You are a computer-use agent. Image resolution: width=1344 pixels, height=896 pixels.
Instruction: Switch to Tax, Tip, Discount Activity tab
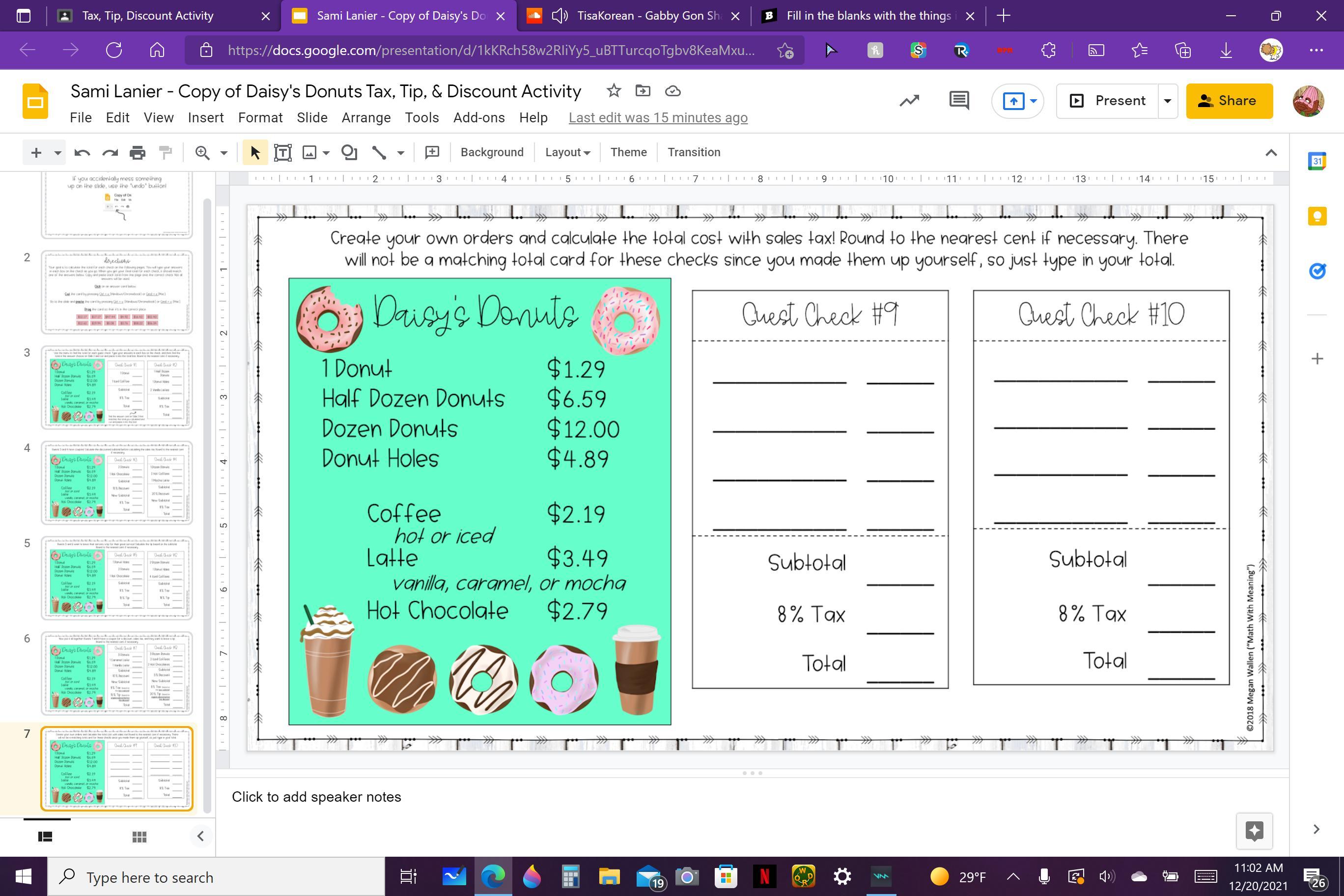click(x=147, y=16)
